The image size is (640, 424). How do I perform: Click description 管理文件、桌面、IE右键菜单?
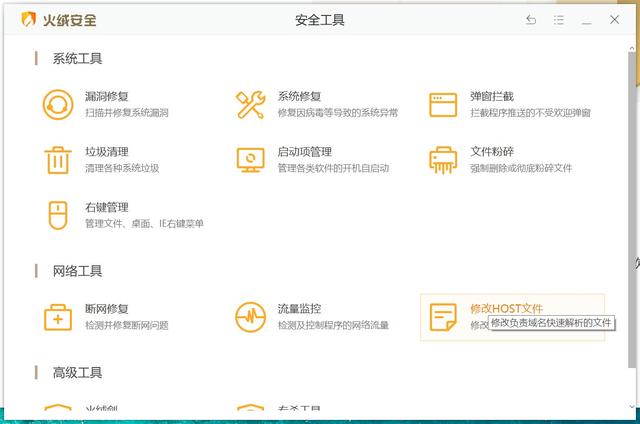[144, 224]
